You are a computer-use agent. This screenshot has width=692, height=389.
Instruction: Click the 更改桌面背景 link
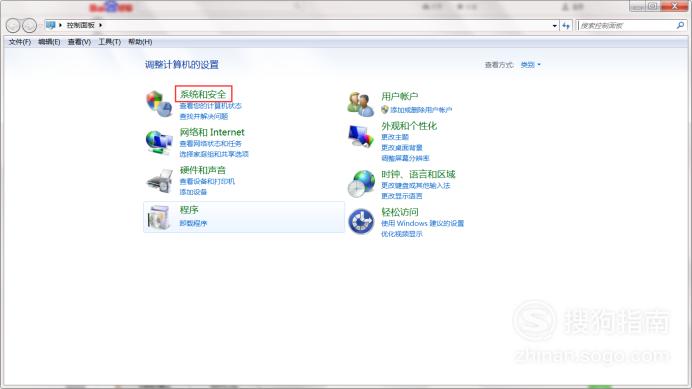coord(402,147)
